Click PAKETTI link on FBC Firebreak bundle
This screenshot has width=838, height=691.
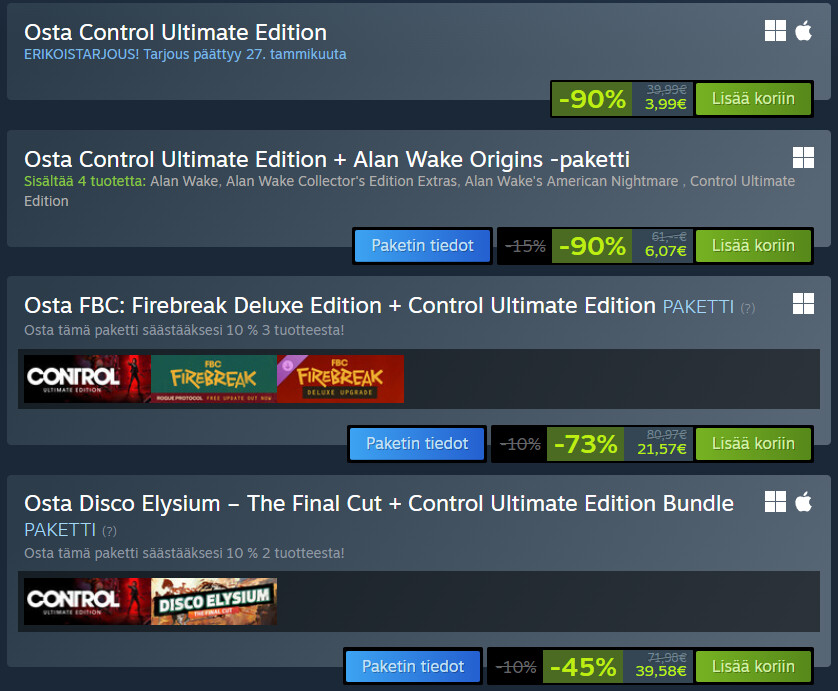coord(699,305)
